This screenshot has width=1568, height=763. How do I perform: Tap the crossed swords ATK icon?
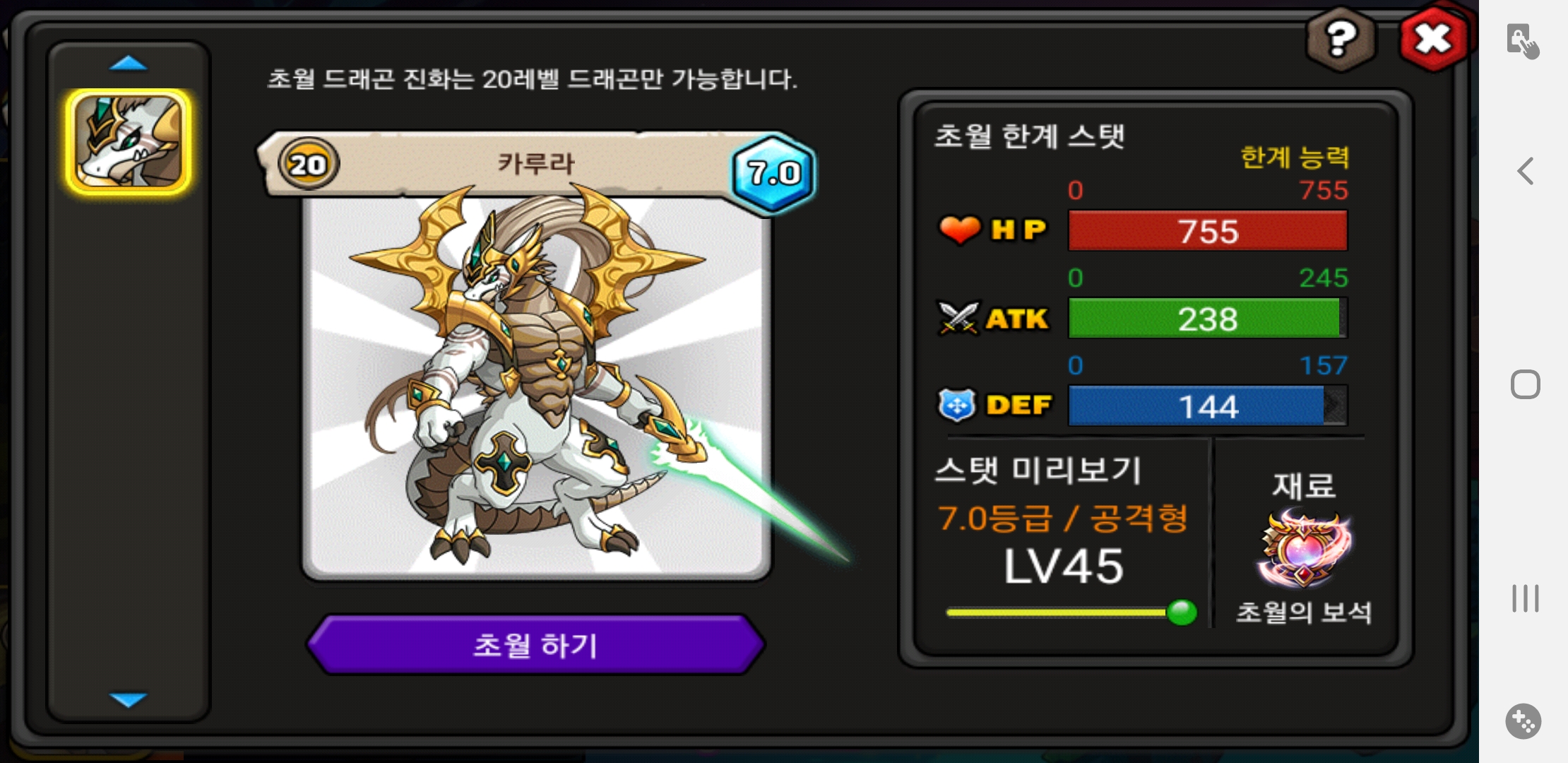tap(958, 318)
